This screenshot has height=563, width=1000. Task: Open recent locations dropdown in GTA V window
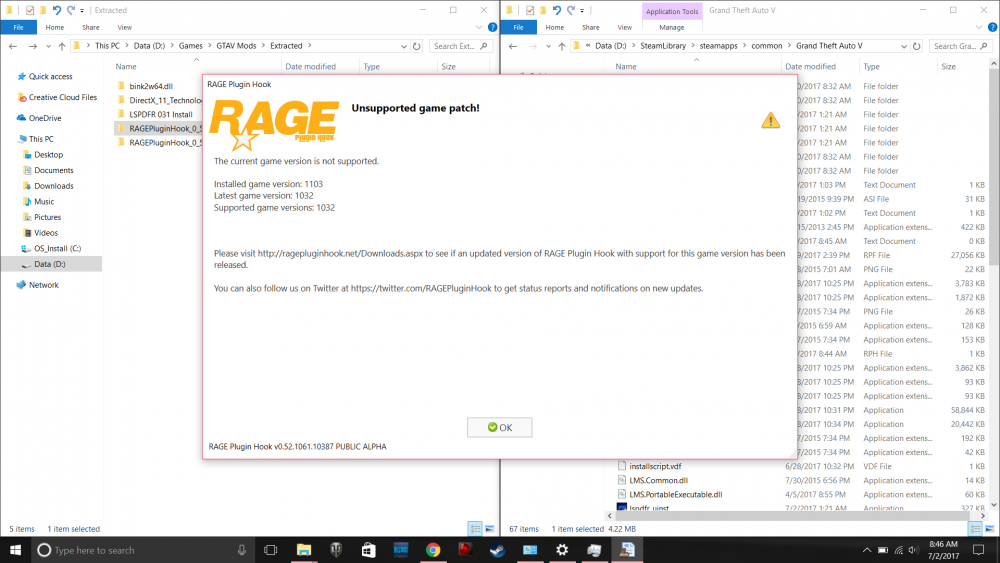point(548,47)
